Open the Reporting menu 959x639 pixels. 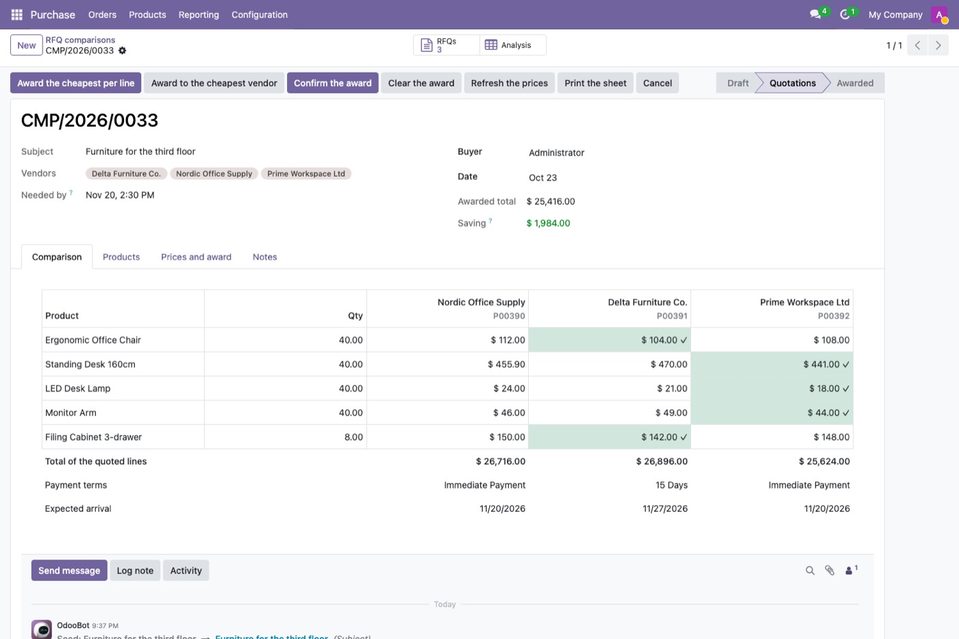[x=199, y=15]
